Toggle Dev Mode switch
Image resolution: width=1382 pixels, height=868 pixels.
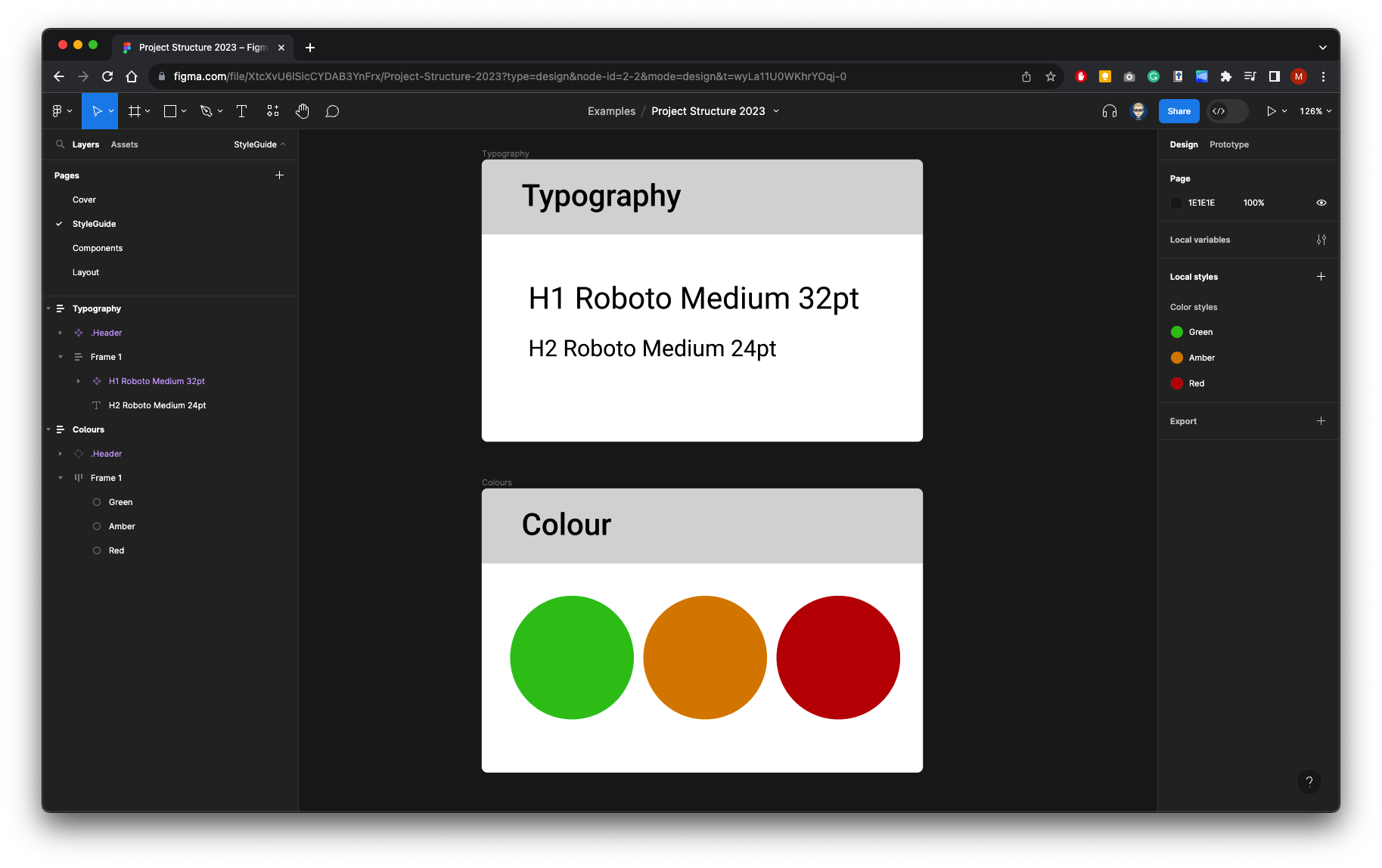click(x=1227, y=111)
